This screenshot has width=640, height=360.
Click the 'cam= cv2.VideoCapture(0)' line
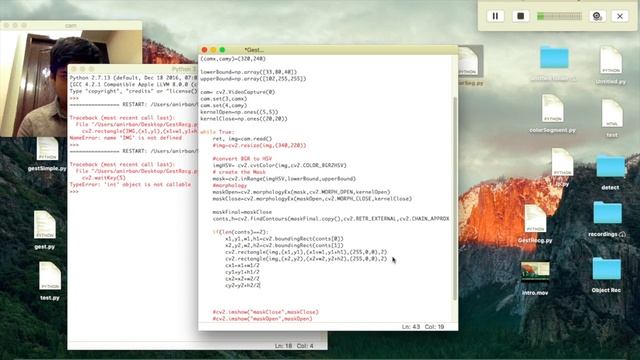click(x=238, y=92)
